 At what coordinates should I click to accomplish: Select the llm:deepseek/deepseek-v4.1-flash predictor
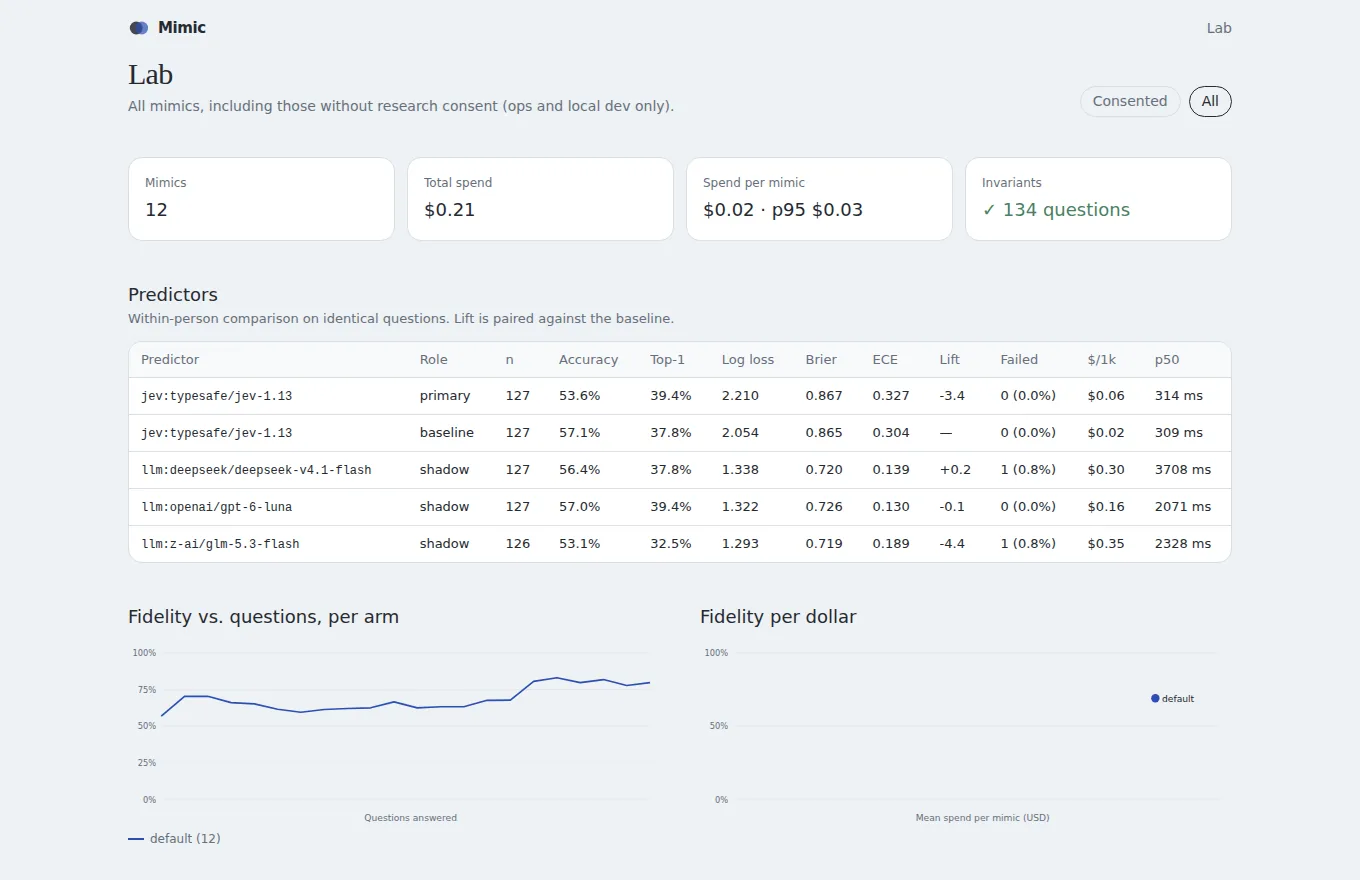pos(256,470)
